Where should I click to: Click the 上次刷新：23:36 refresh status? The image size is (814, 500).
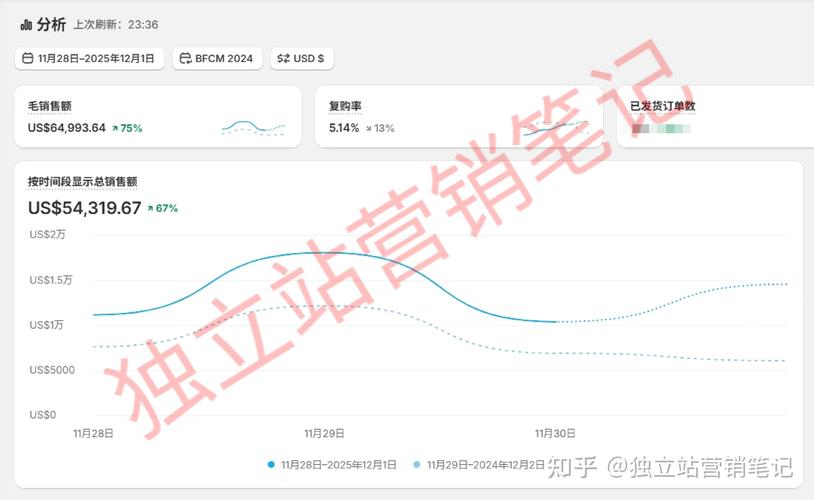116,24
